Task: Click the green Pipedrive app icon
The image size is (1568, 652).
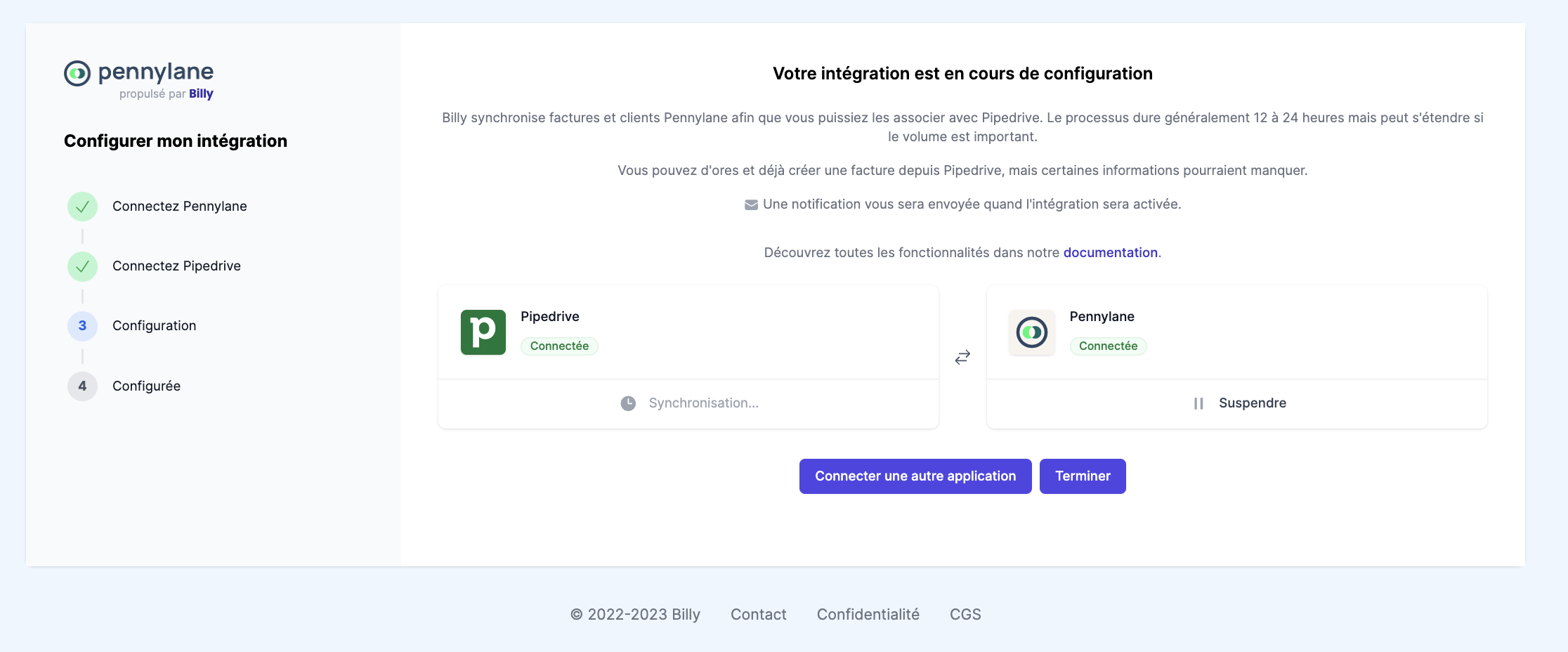Action: pyautogui.click(x=483, y=332)
